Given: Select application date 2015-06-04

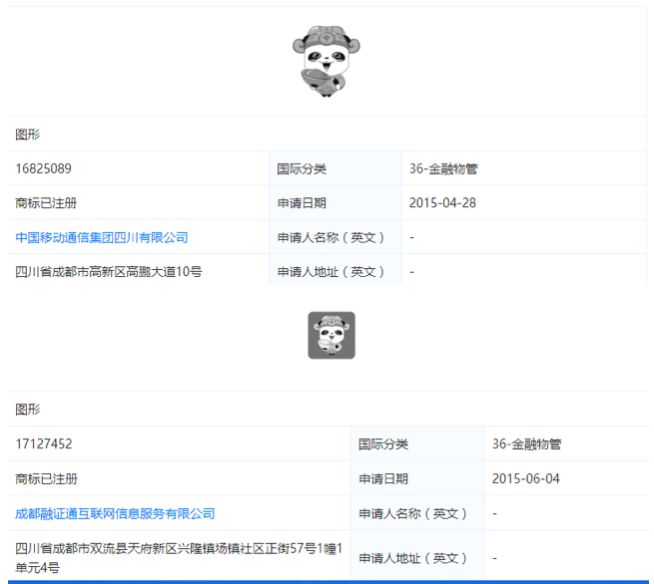Looking at the screenshot, I should 526,478.
